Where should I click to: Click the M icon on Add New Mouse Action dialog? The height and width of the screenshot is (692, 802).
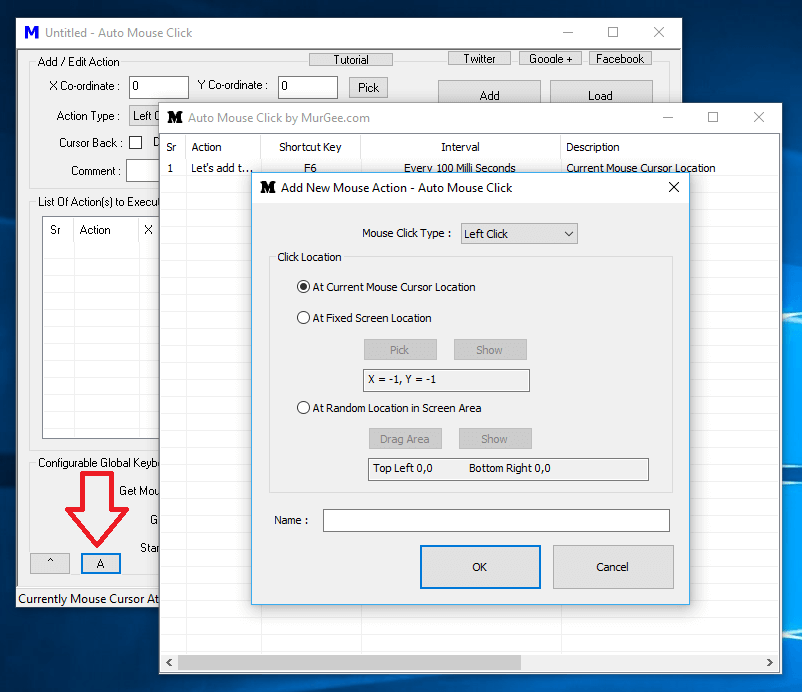265,187
